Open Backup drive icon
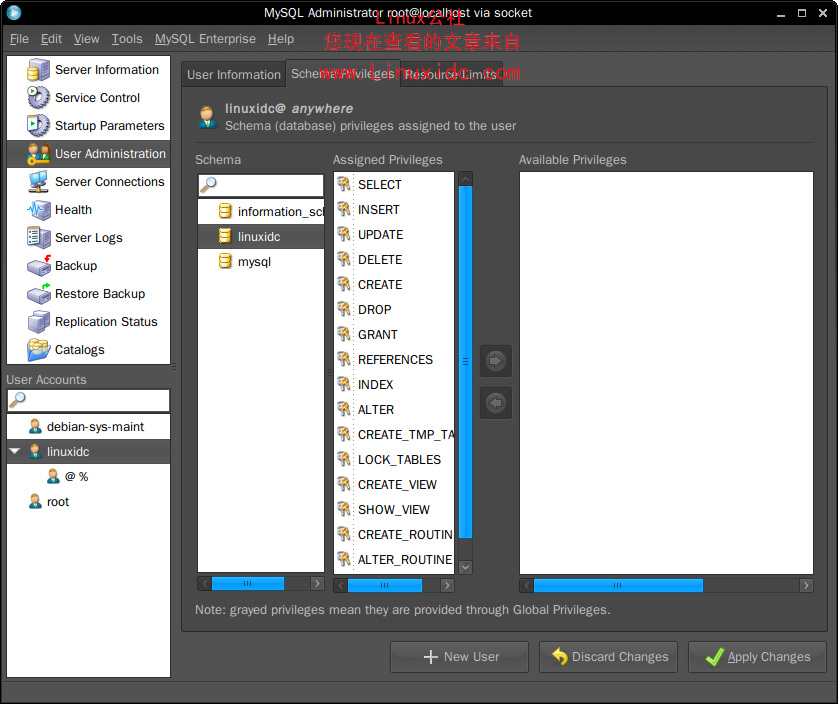 click(38, 266)
